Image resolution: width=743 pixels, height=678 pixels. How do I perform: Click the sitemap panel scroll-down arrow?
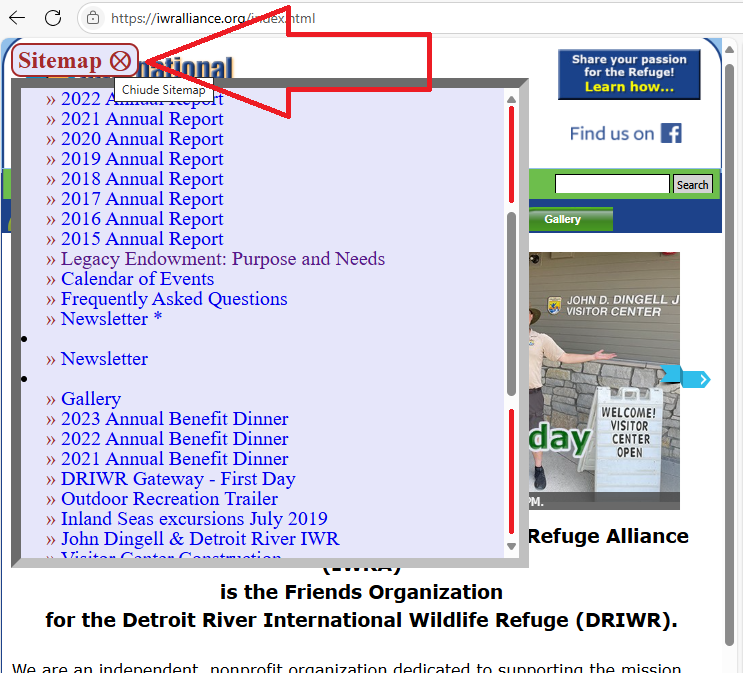coord(511,546)
